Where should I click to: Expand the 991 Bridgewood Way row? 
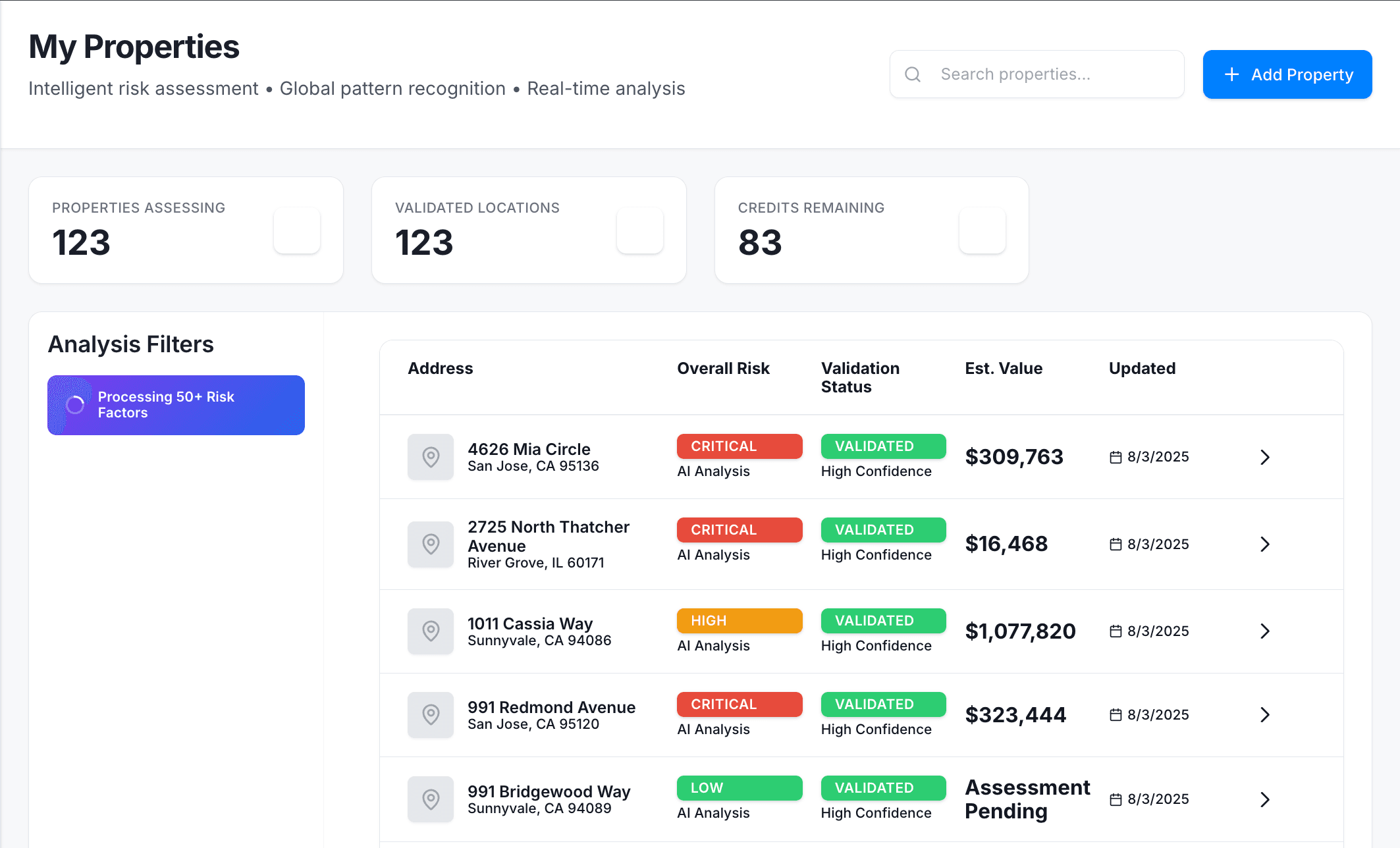click(x=1264, y=799)
